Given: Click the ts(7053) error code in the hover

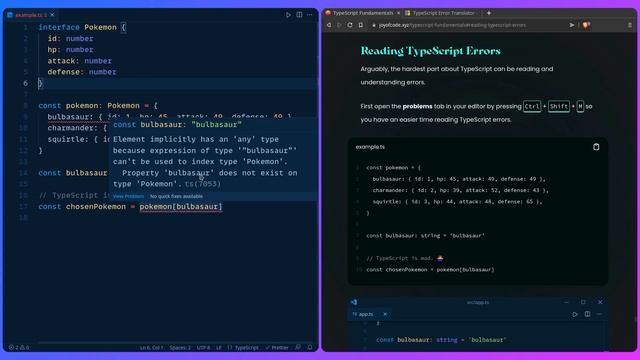Looking at the screenshot, I should (203, 184).
